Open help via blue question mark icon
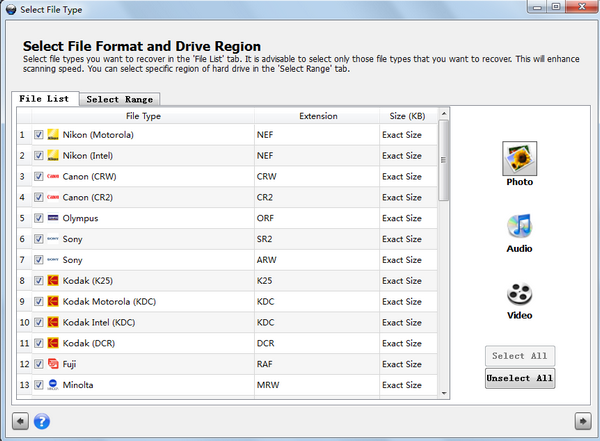 coord(42,421)
